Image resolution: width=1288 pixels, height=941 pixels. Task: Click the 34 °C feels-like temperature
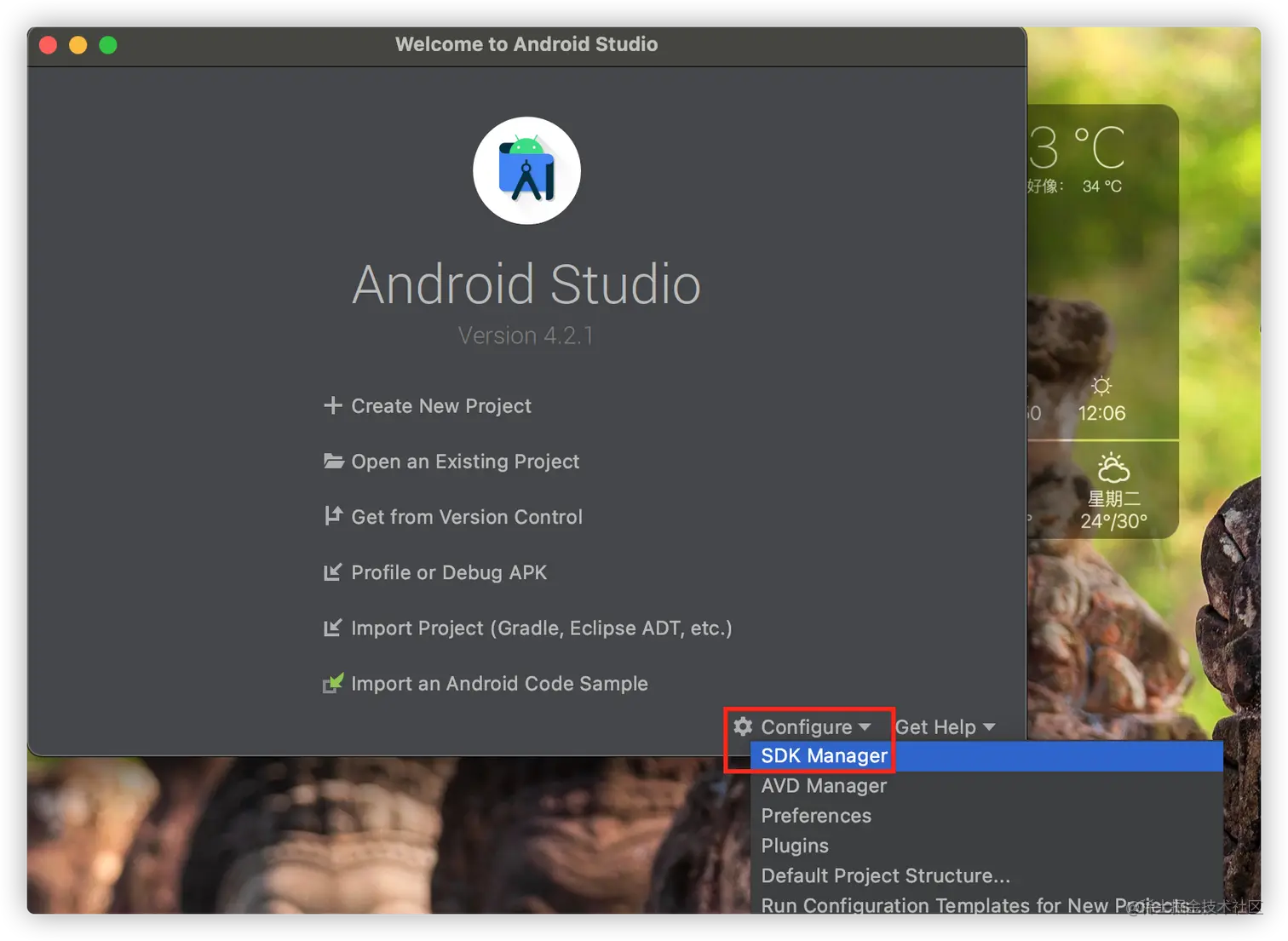[x=1101, y=186]
